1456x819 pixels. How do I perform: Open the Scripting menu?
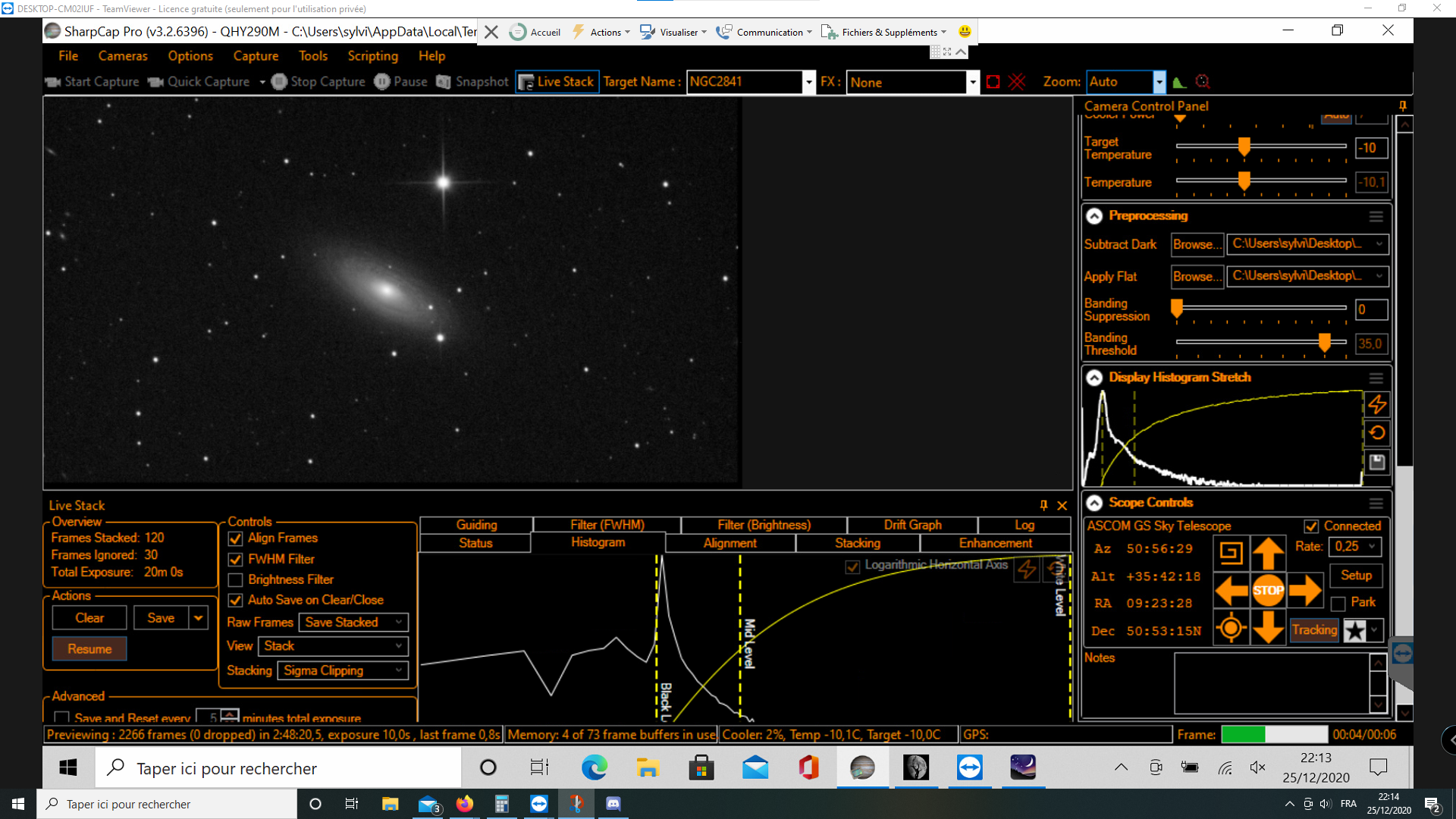372,56
